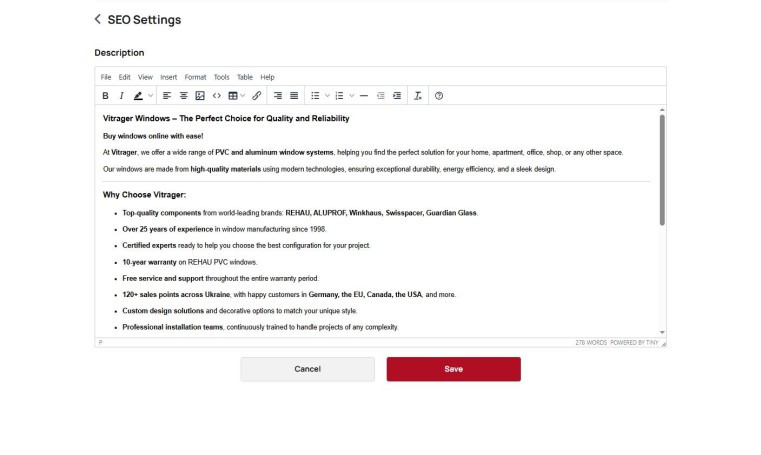761x455 pixels.
Task: Click the 'Free service and support' bullet
Action: (220, 278)
